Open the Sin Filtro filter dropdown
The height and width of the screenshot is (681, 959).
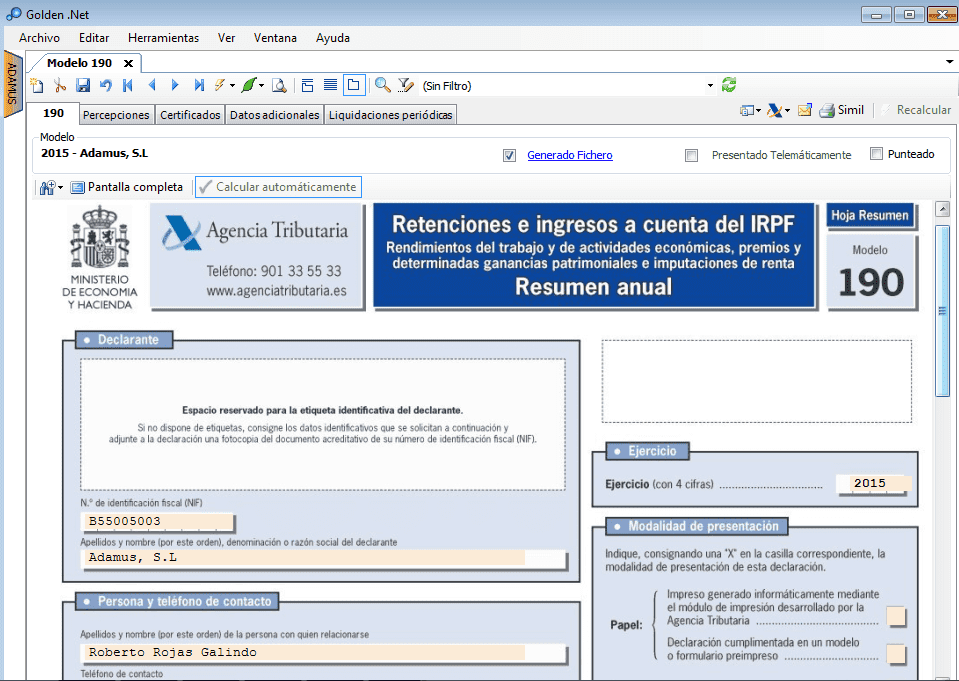710,86
